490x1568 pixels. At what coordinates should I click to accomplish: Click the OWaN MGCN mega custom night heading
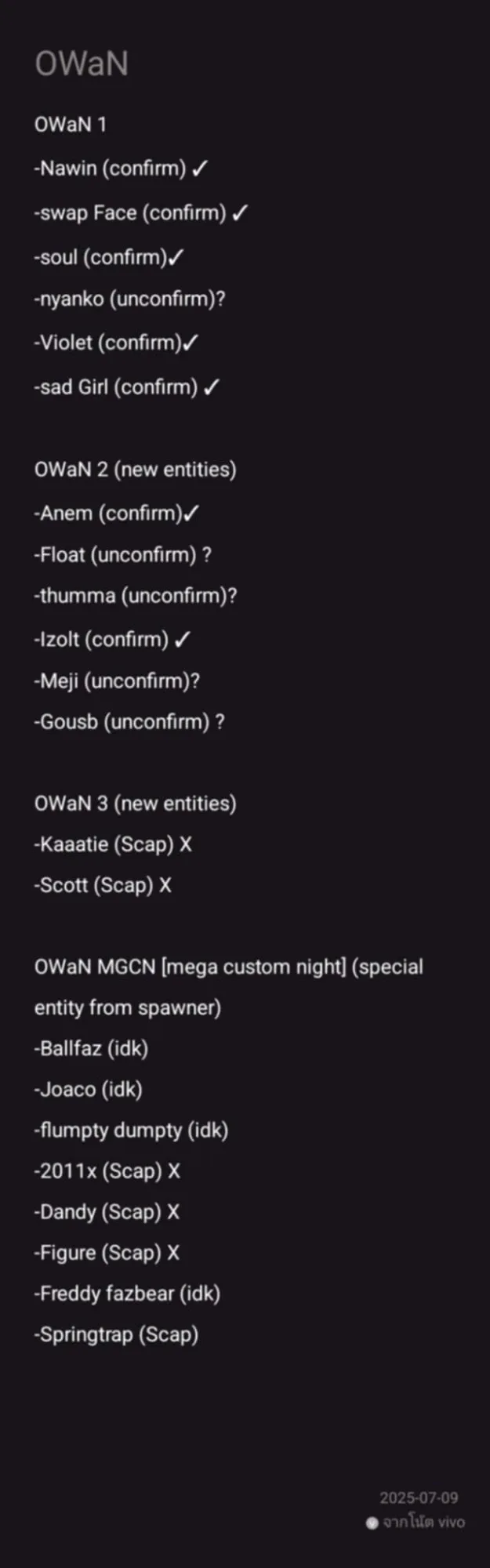coord(229,987)
